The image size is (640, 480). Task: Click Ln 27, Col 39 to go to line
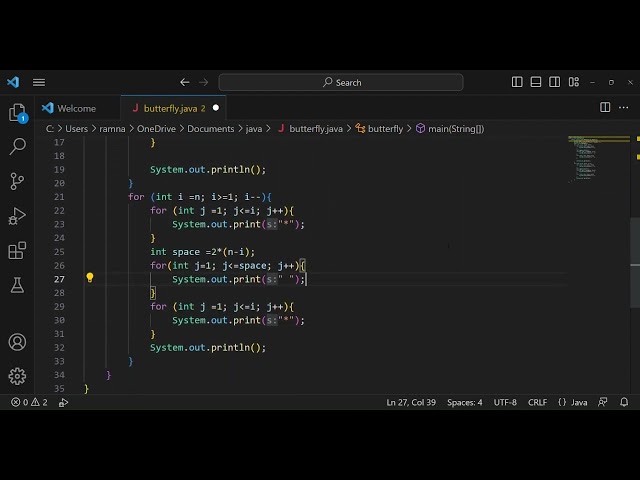[411, 402]
